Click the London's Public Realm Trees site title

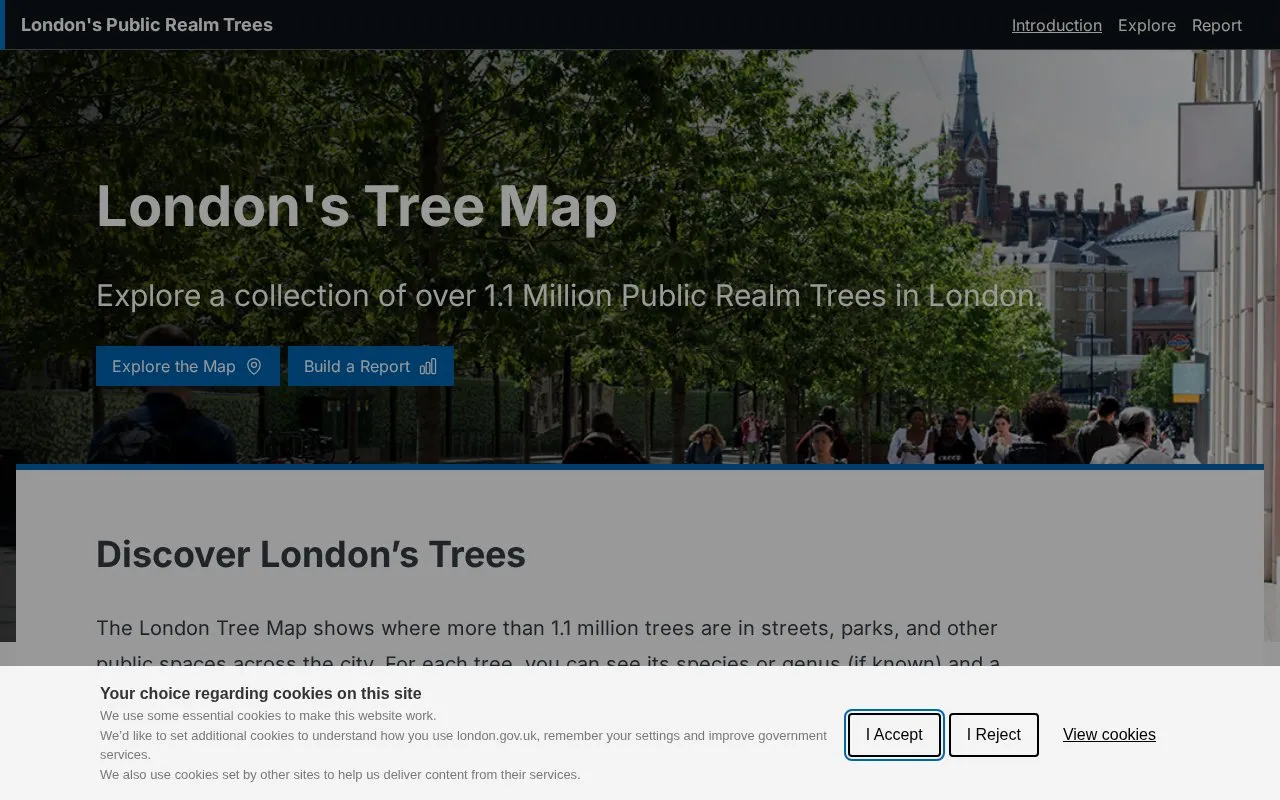point(147,25)
